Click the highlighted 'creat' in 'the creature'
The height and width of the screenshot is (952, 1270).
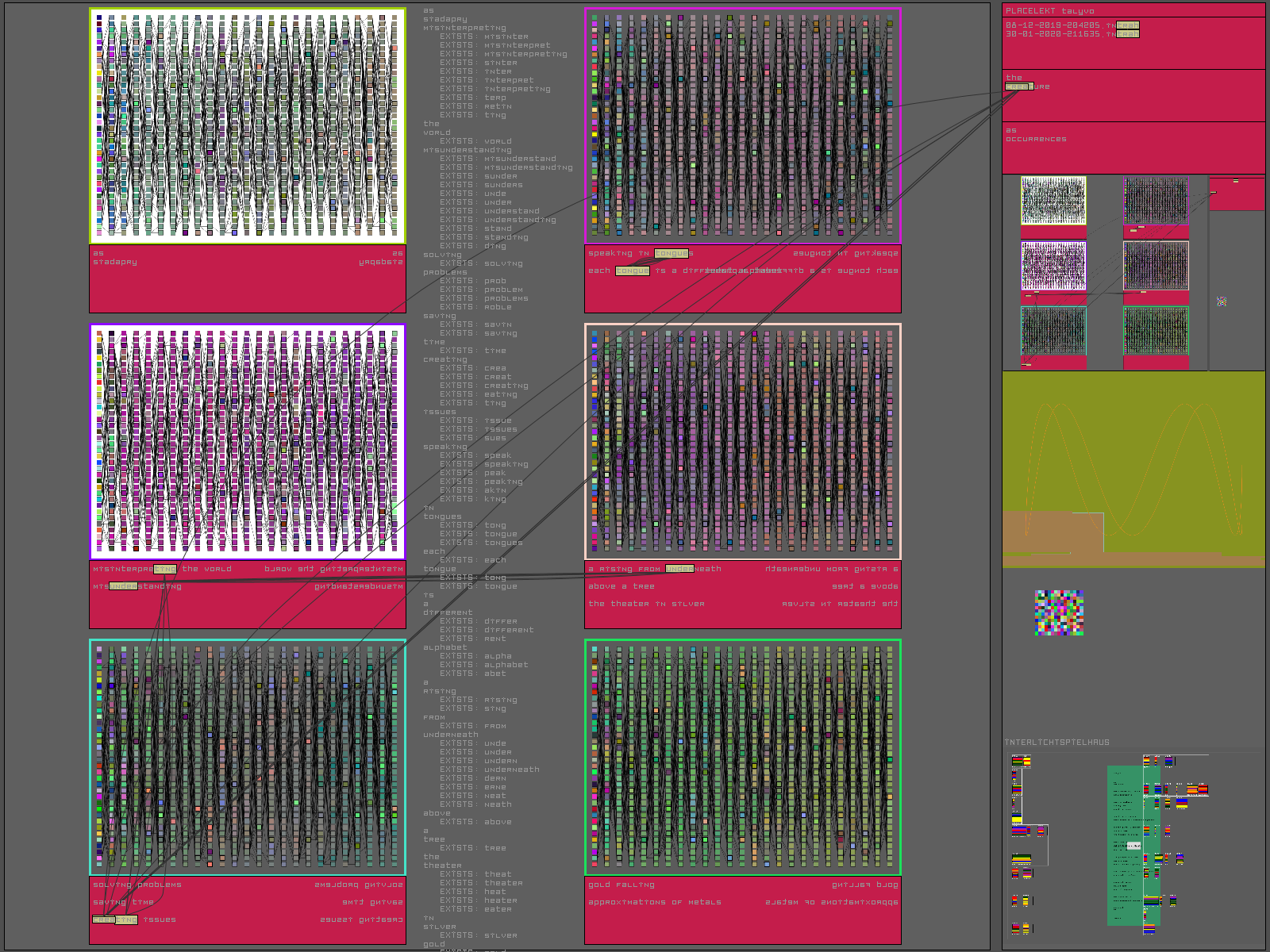[1019, 86]
